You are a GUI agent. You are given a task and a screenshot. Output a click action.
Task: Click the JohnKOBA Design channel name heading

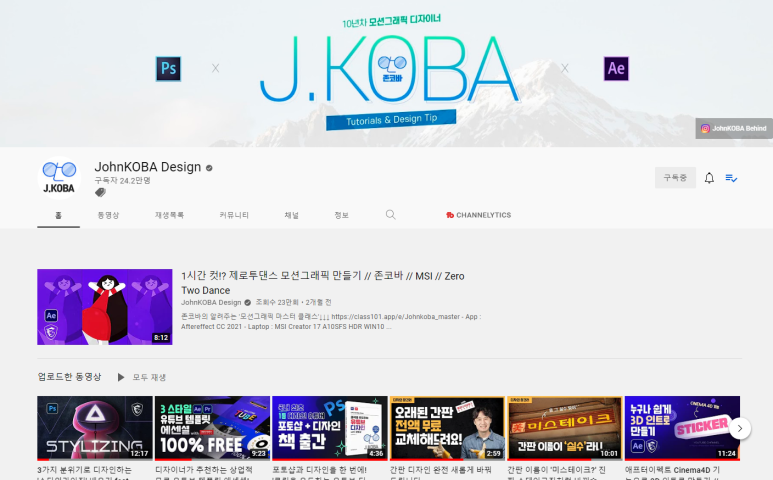(148, 167)
